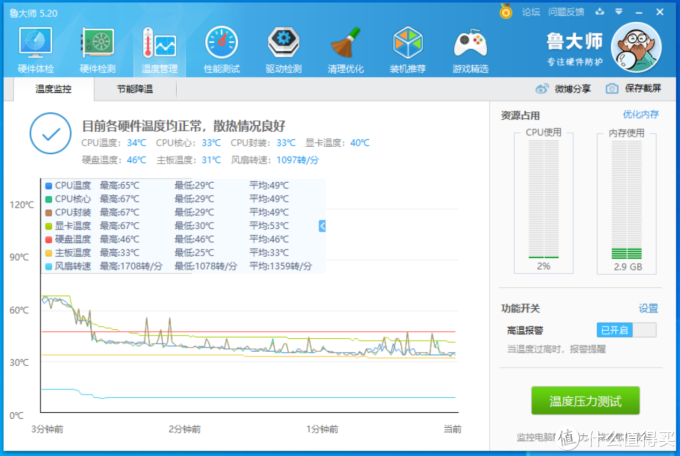
Task: Toggle the red 硬盘温度 legend swatch
Action: coord(49,239)
